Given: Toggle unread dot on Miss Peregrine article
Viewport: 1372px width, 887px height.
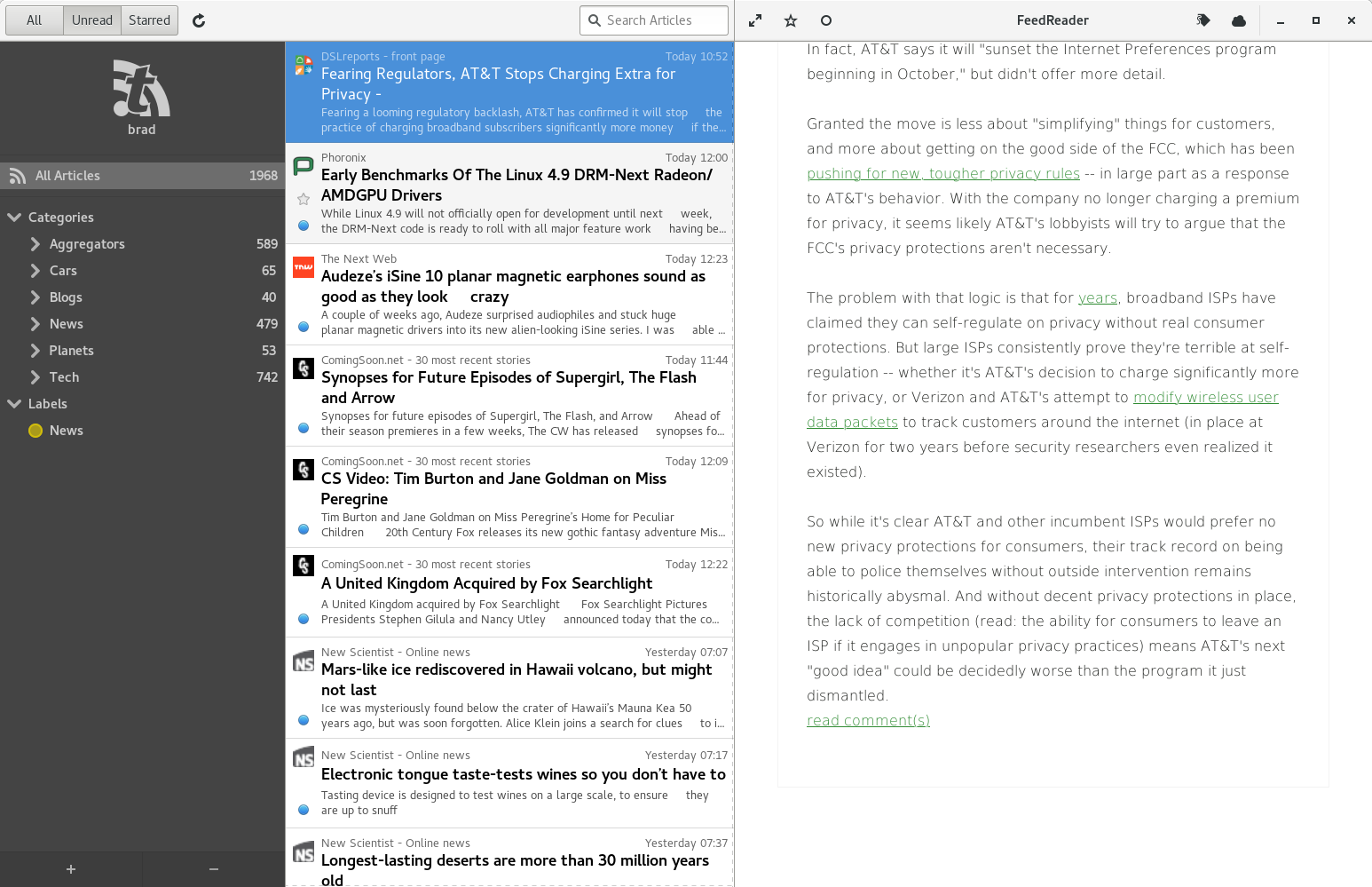Looking at the screenshot, I should click(304, 529).
